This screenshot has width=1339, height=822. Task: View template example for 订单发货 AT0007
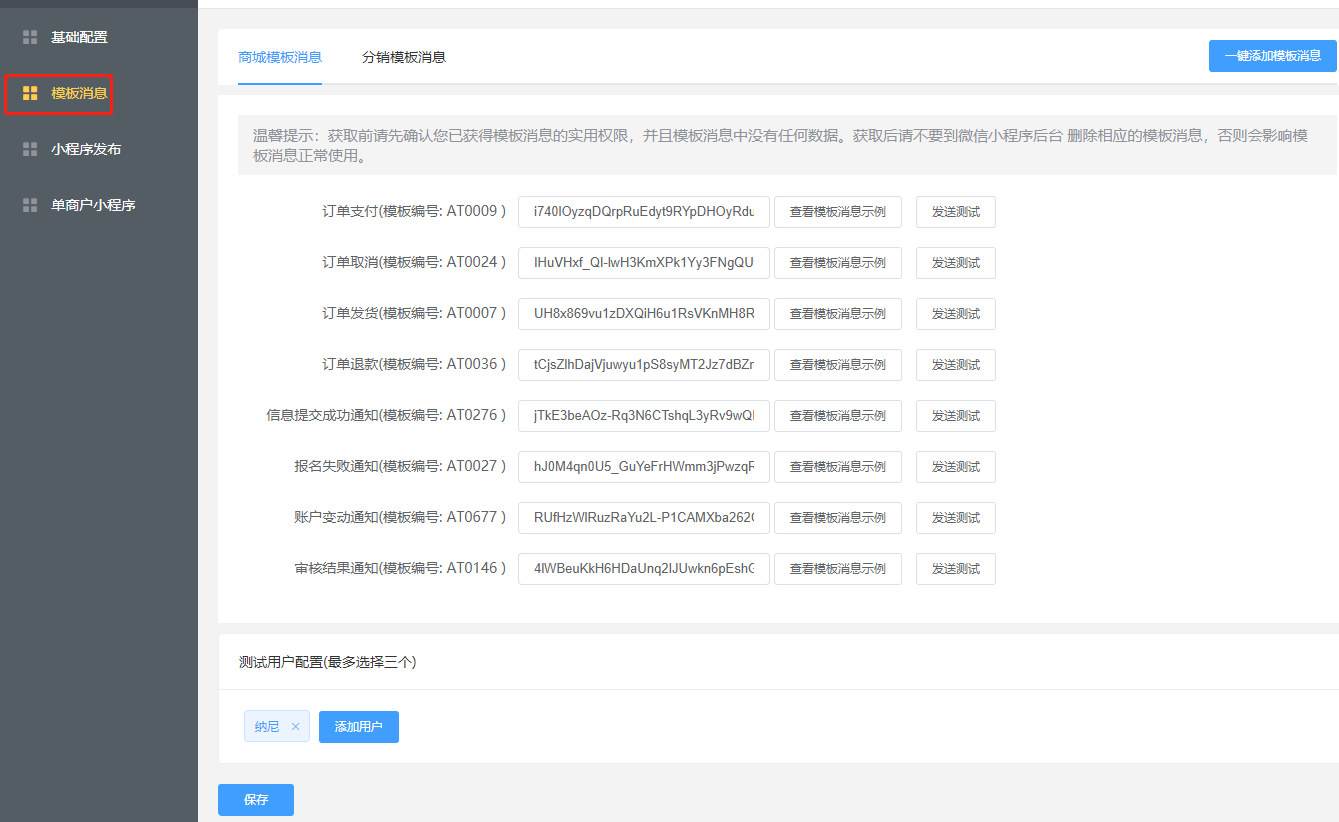coord(838,314)
